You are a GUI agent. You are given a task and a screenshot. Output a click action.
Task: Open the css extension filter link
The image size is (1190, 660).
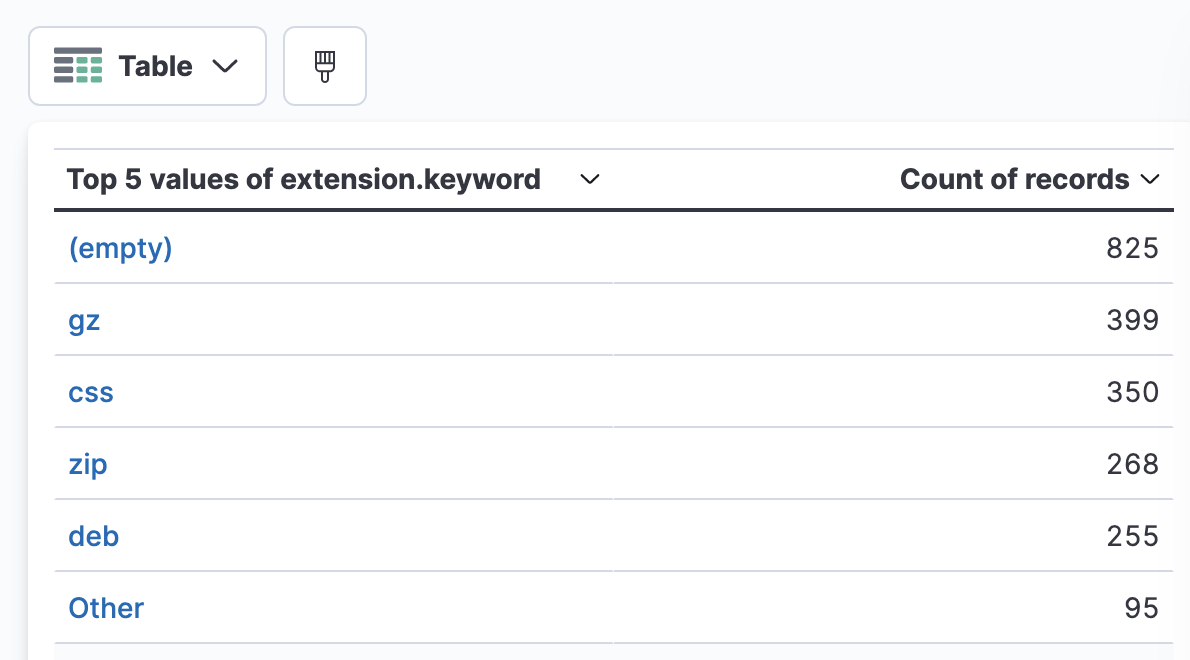[90, 392]
